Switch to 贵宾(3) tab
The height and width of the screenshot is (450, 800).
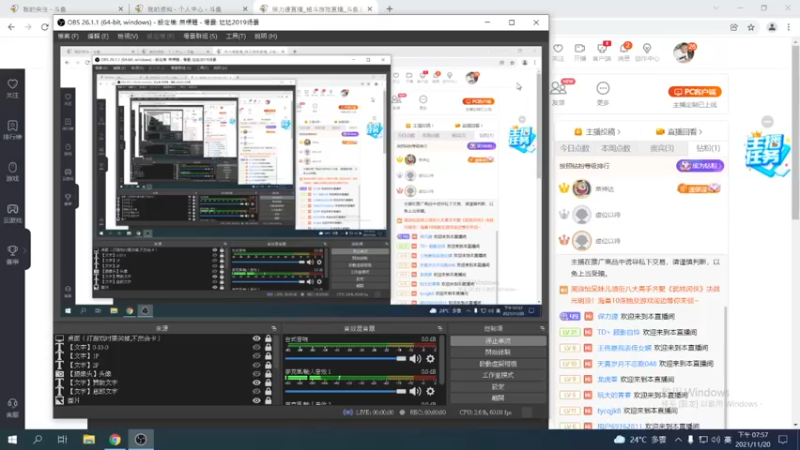[662, 148]
